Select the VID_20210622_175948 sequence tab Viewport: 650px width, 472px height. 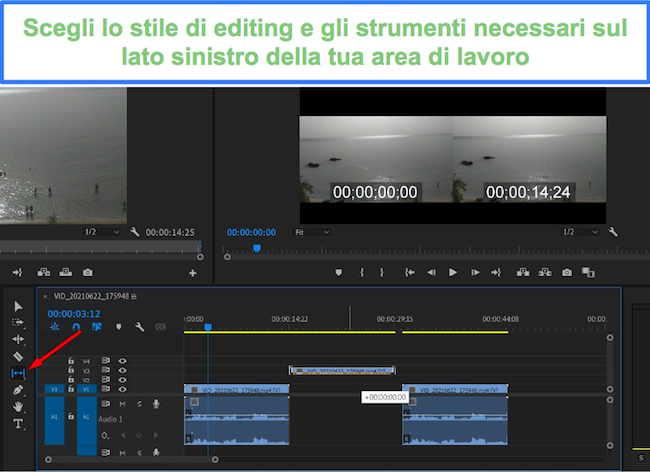point(91,296)
